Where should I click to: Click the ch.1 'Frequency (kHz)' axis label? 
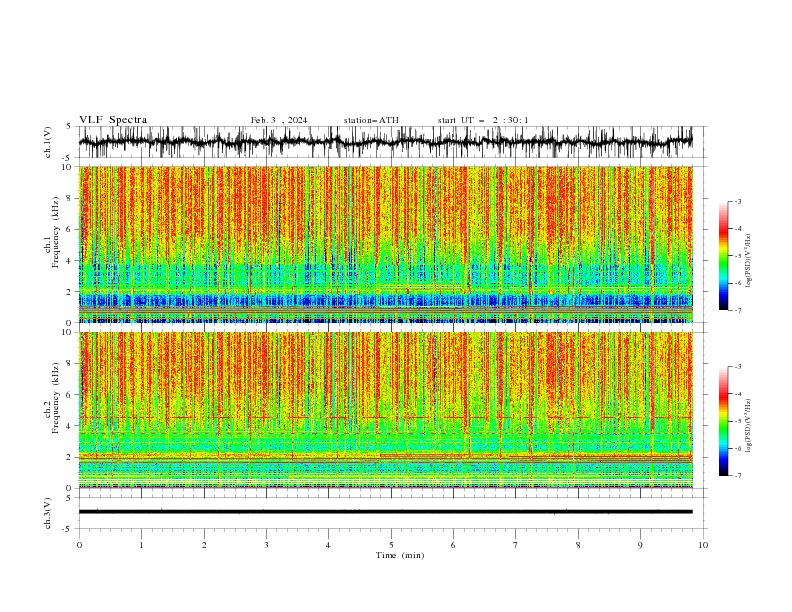tap(55, 232)
